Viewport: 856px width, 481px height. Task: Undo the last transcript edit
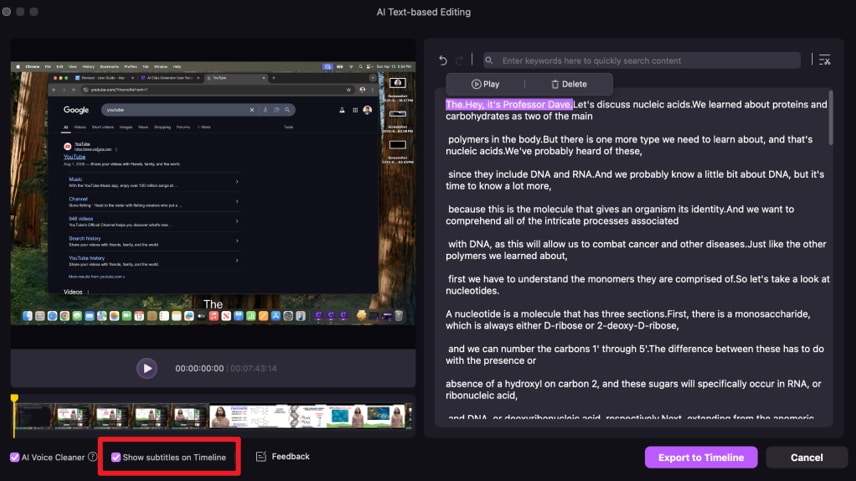coord(443,60)
